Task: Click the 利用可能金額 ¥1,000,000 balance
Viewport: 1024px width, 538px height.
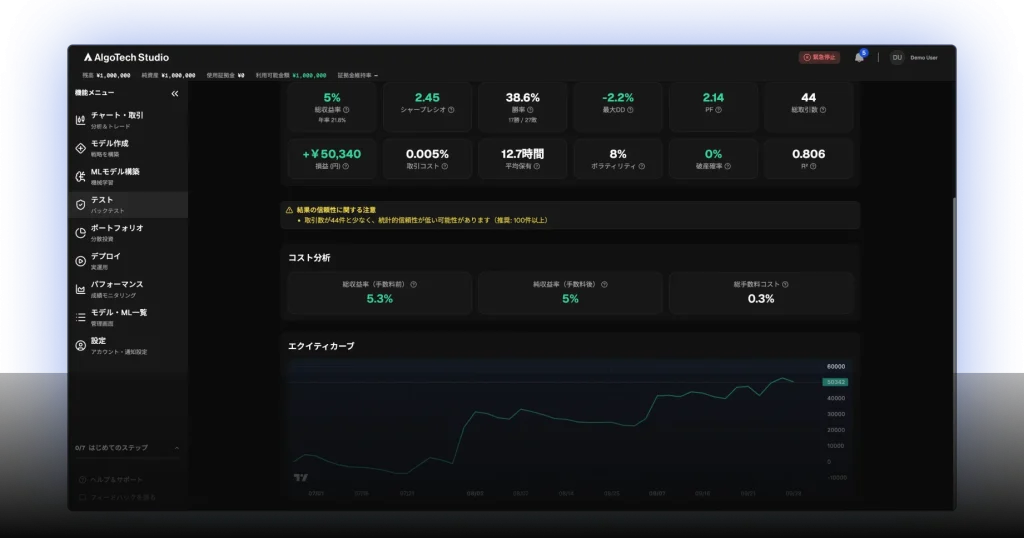Action: click(x=291, y=75)
